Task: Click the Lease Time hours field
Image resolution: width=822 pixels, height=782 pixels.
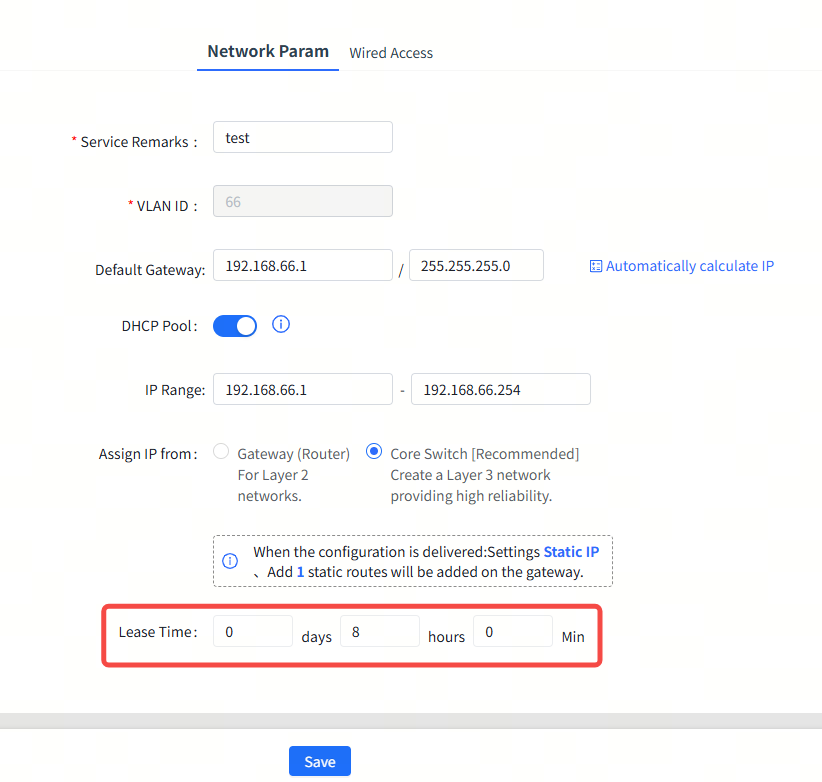Action: [379, 632]
